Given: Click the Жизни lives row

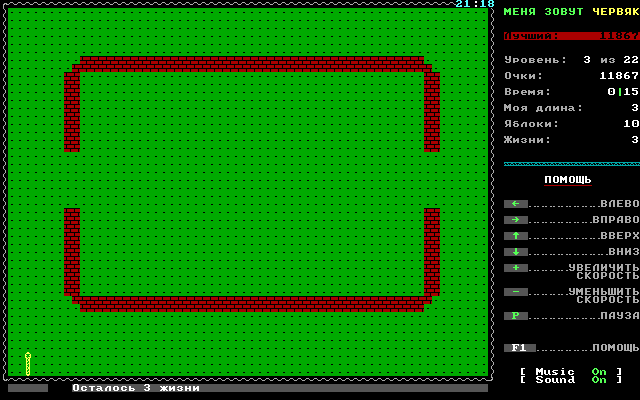Looking at the screenshot, I should pos(572,140).
